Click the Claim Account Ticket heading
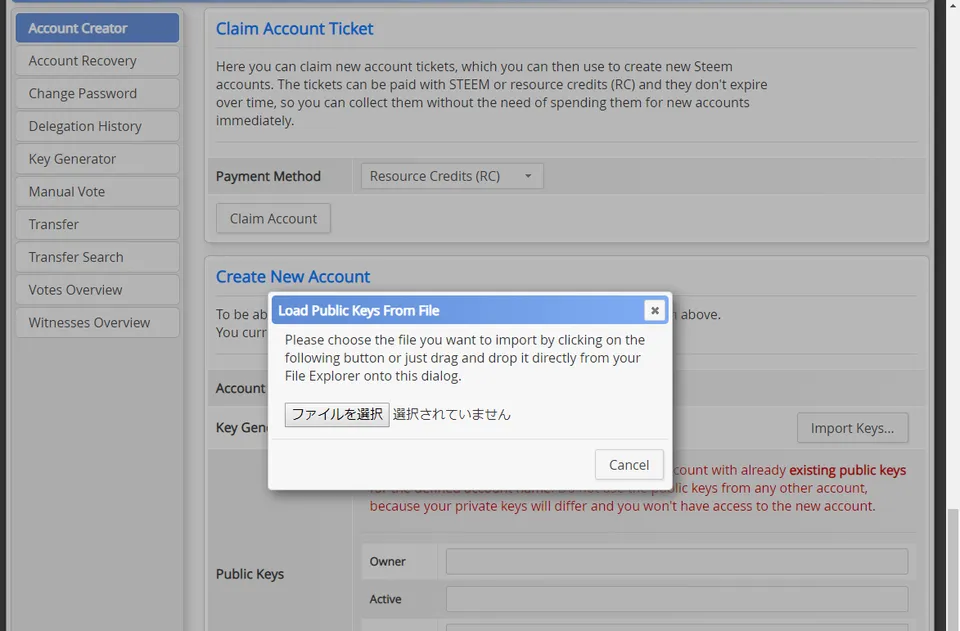The image size is (960, 631). coord(294,29)
